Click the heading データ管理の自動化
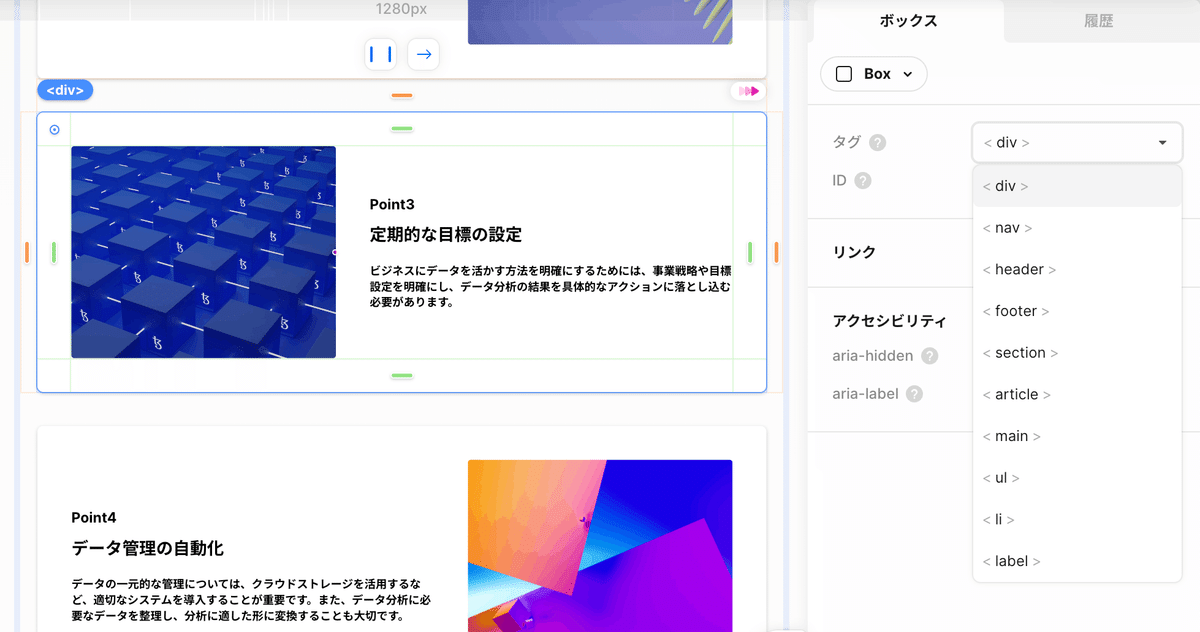Viewport: 1200px width, 632px height. coord(148,548)
